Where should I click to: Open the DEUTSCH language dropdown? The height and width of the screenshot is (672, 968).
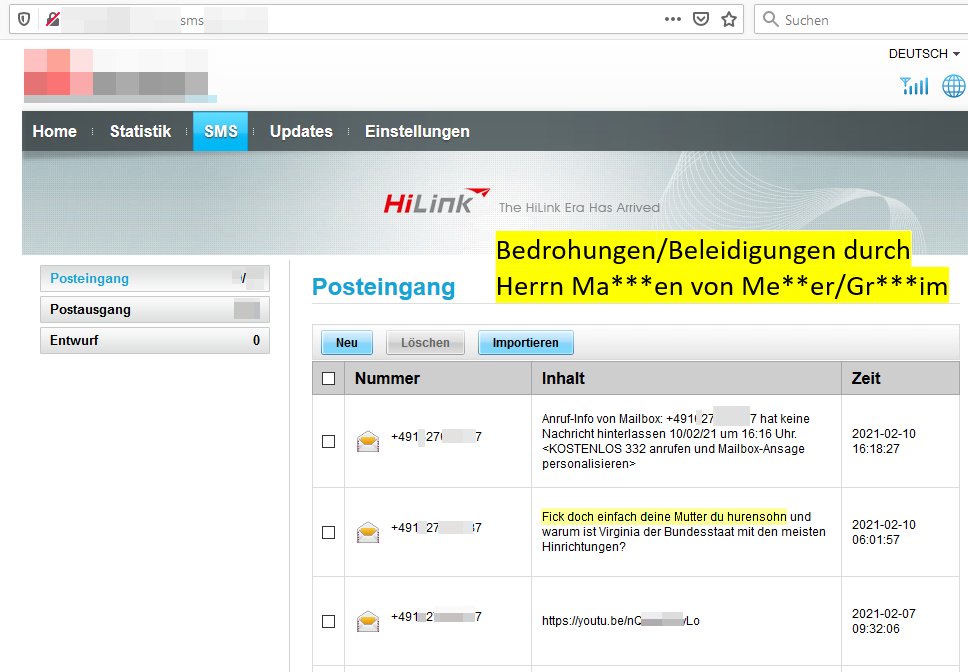click(x=923, y=54)
